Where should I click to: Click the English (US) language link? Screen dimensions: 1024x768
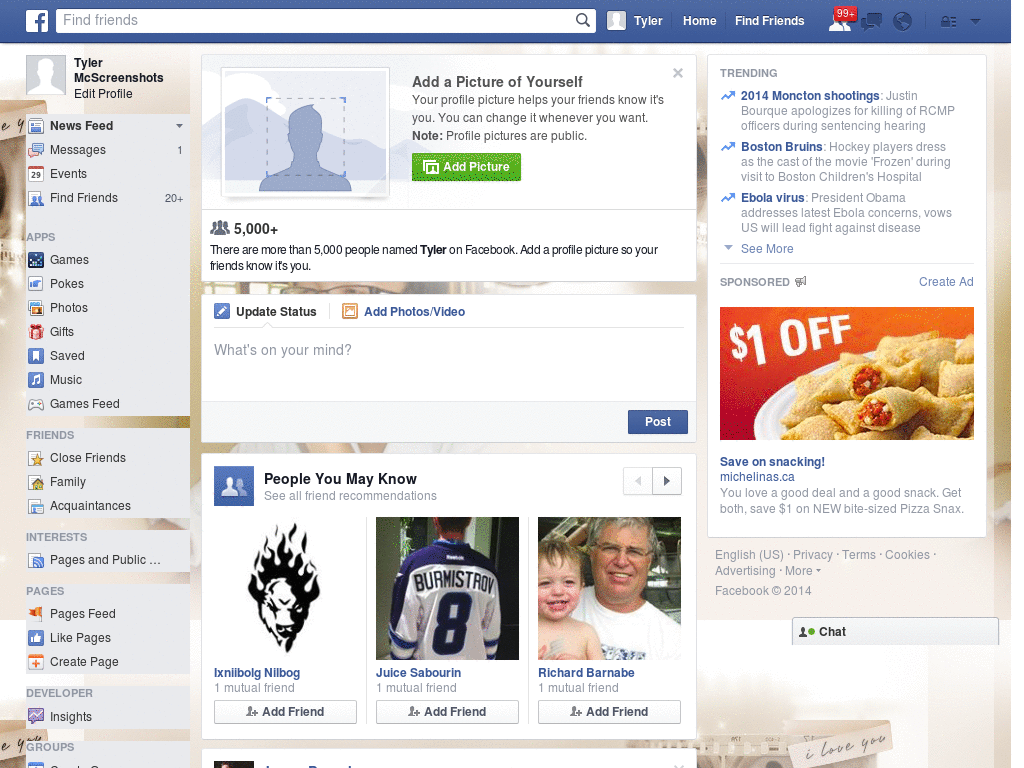(x=749, y=554)
